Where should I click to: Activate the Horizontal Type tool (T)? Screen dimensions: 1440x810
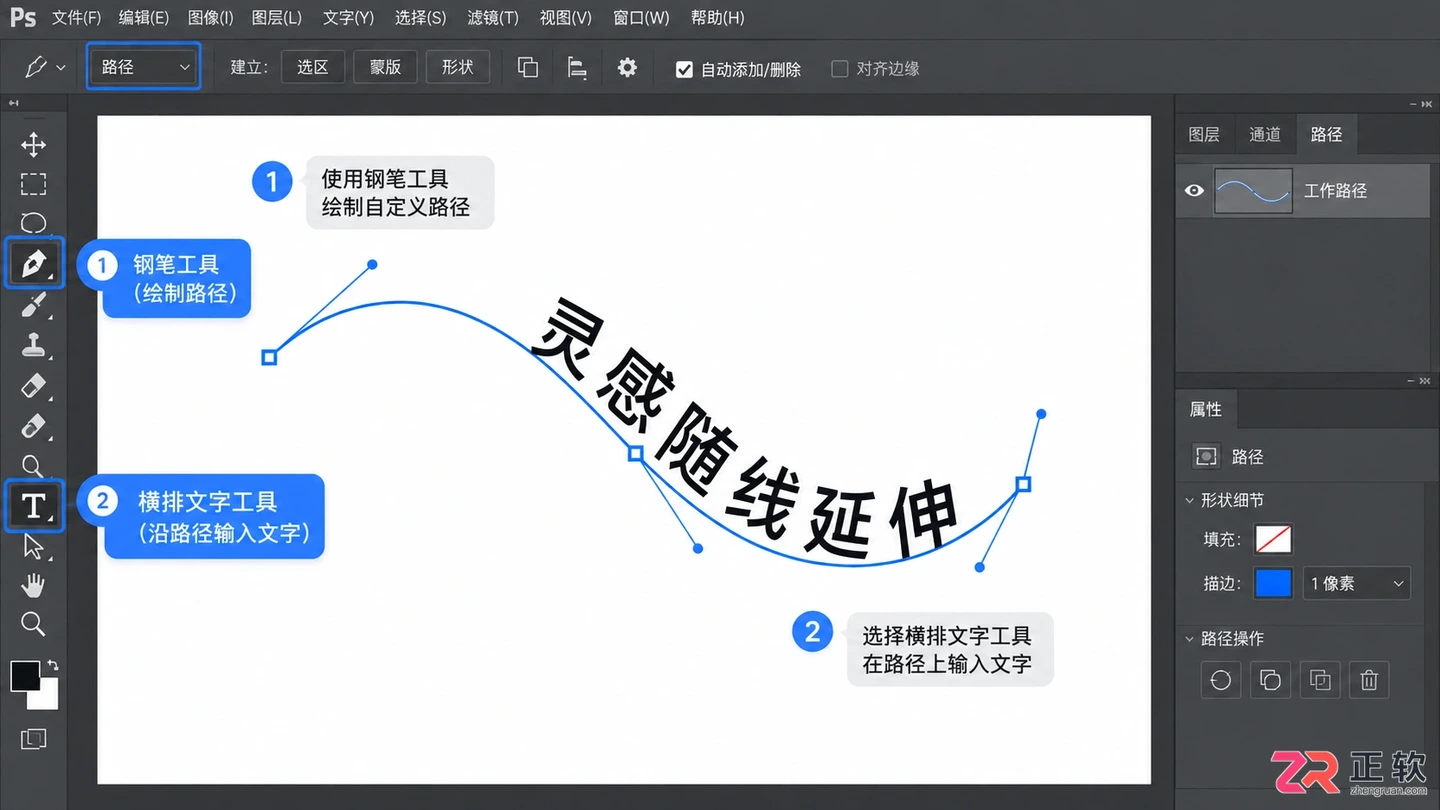(34, 506)
